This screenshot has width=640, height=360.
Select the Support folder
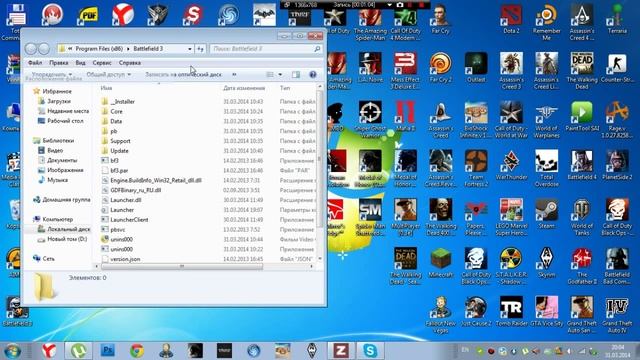coord(120,141)
